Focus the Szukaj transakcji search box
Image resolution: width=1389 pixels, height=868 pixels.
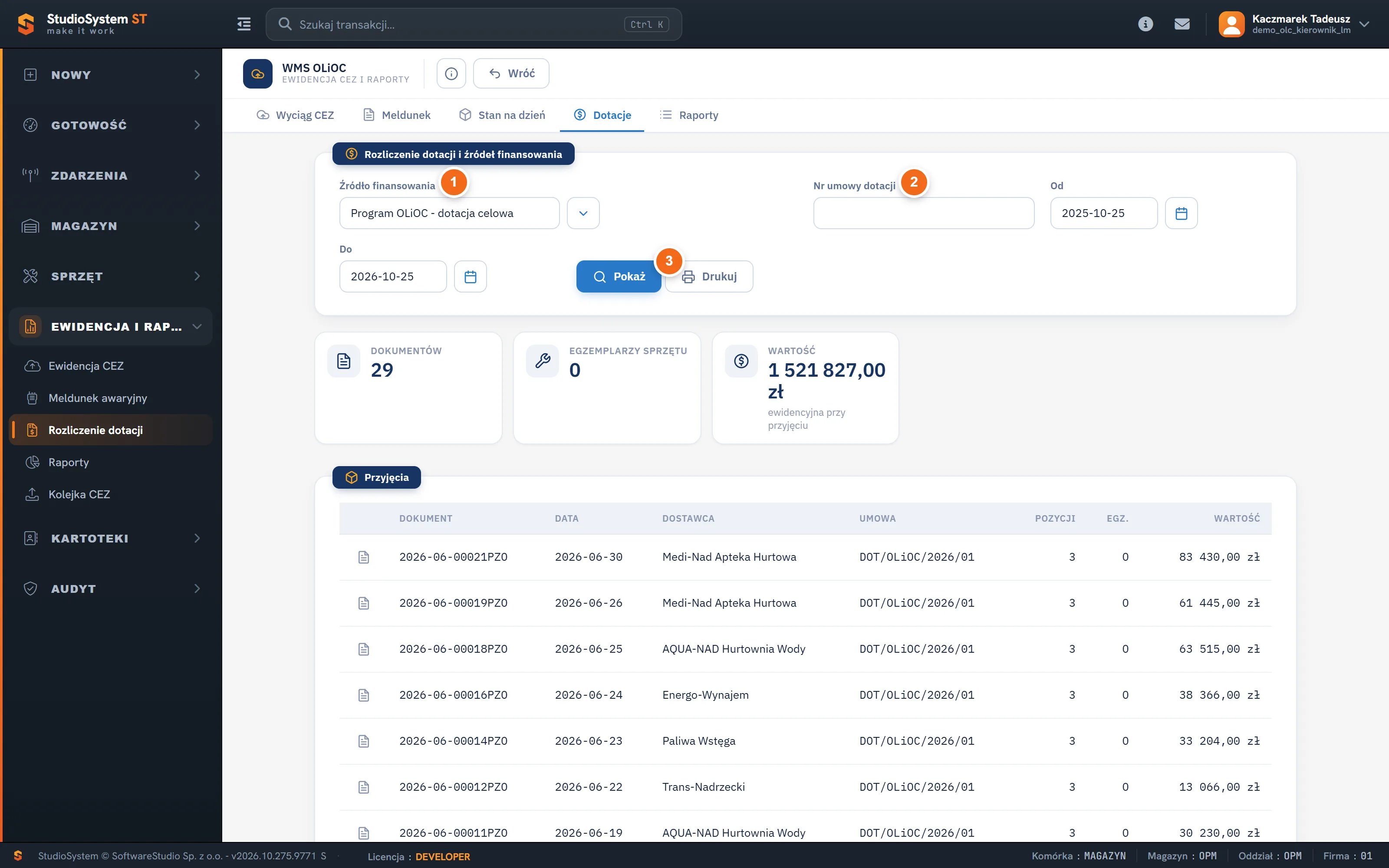click(x=474, y=24)
